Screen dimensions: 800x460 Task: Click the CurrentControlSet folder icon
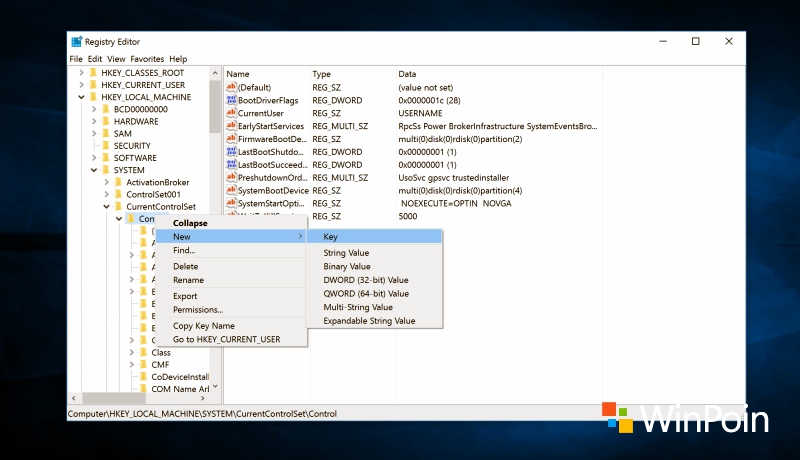119,207
